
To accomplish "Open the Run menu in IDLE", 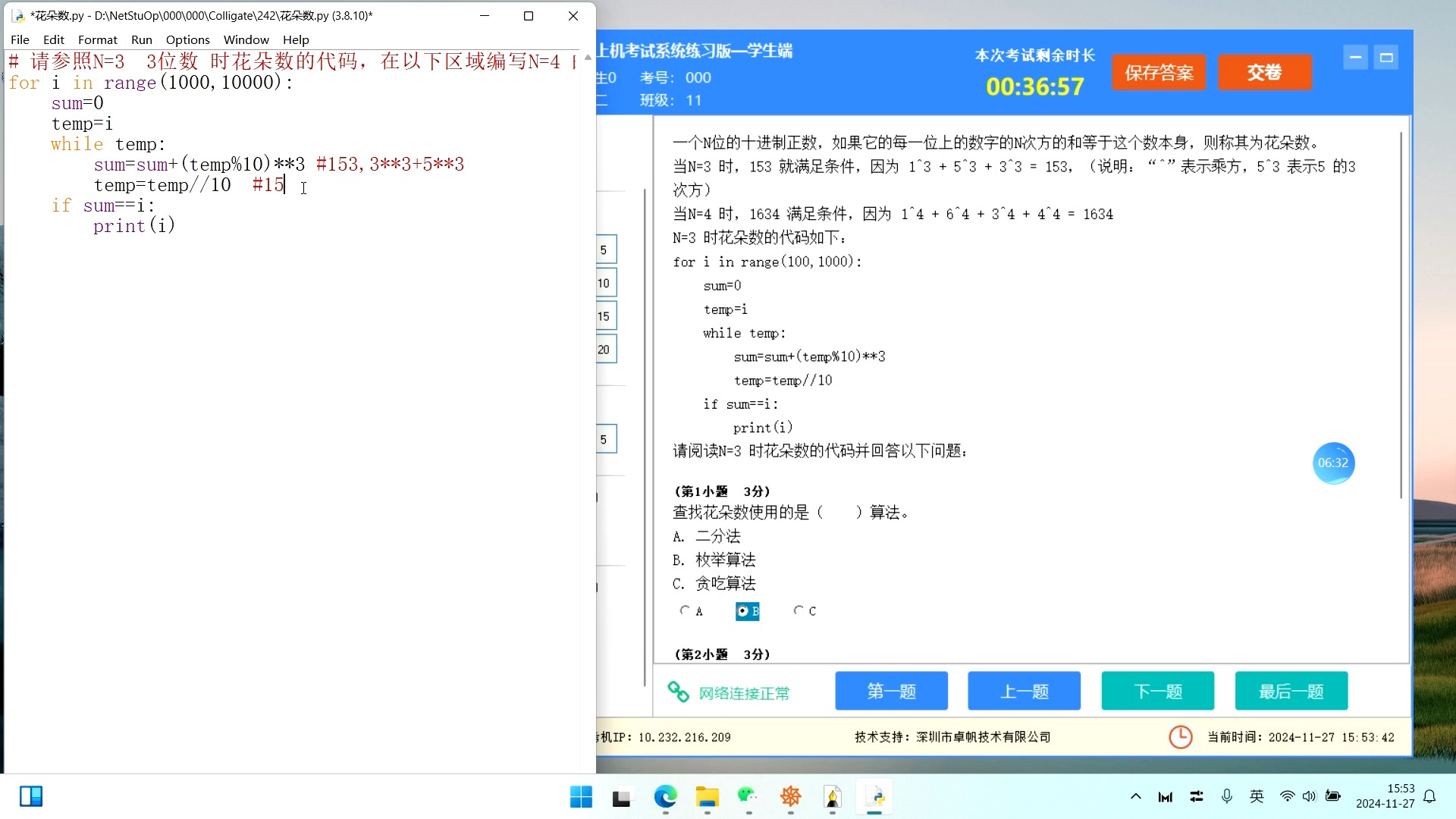I will (141, 39).
